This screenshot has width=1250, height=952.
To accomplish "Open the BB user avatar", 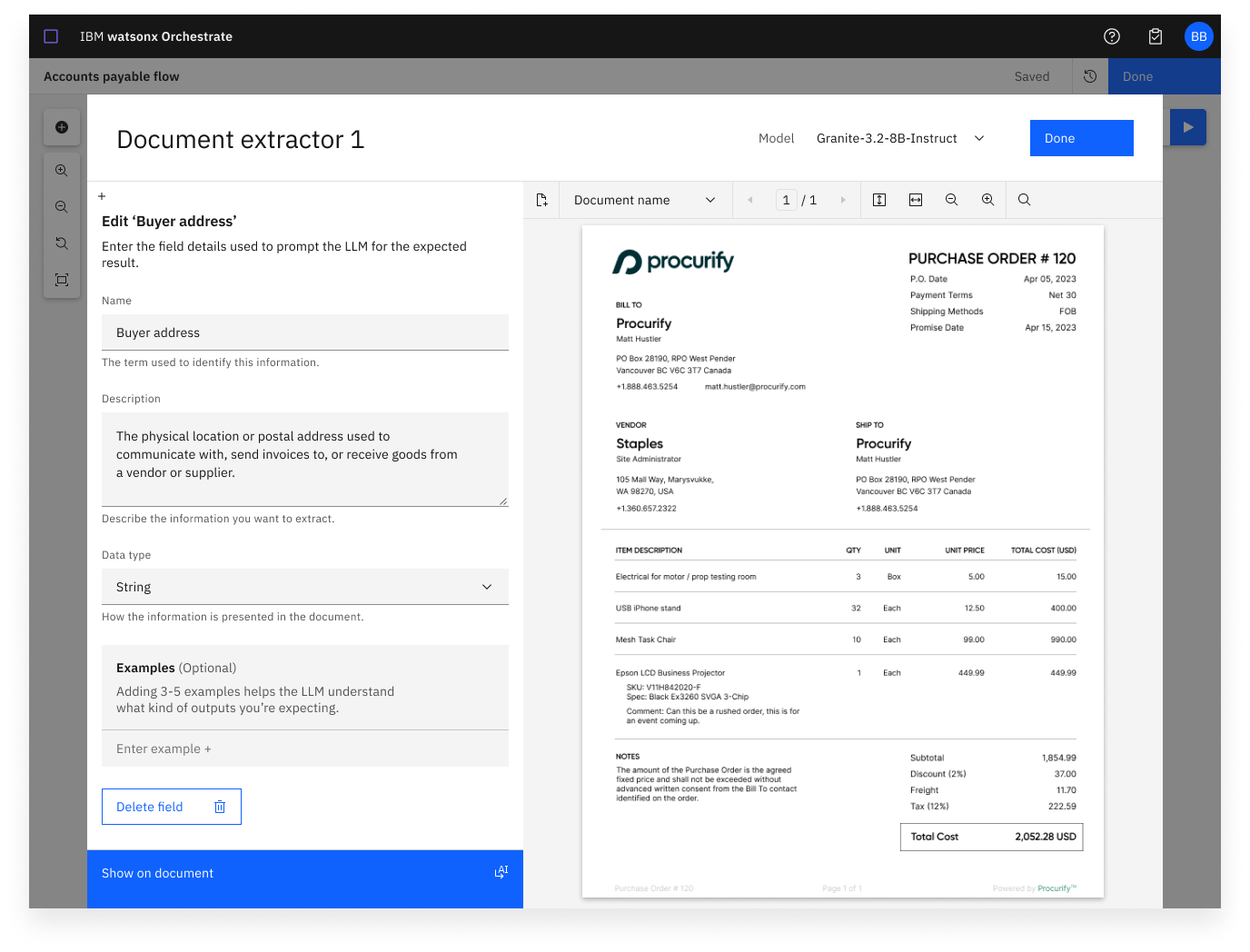I will 1199,36.
